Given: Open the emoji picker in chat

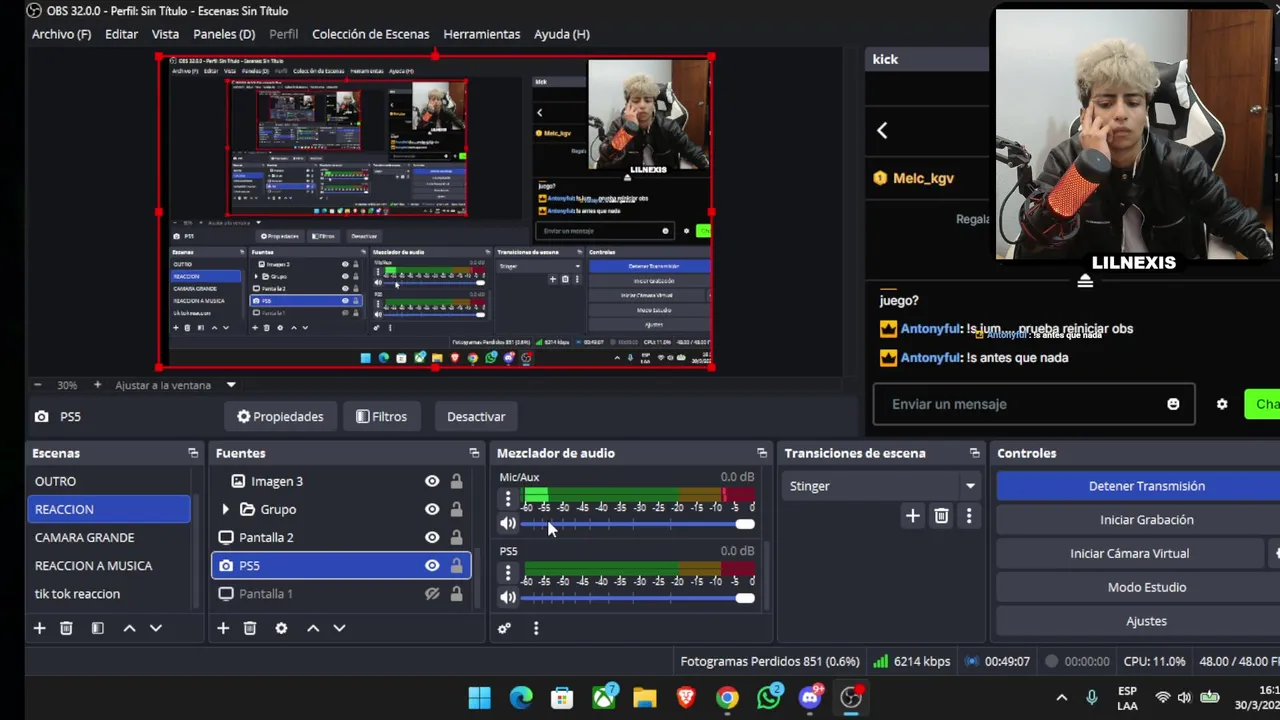Looking at the screenshot, I should (1173, 404).
